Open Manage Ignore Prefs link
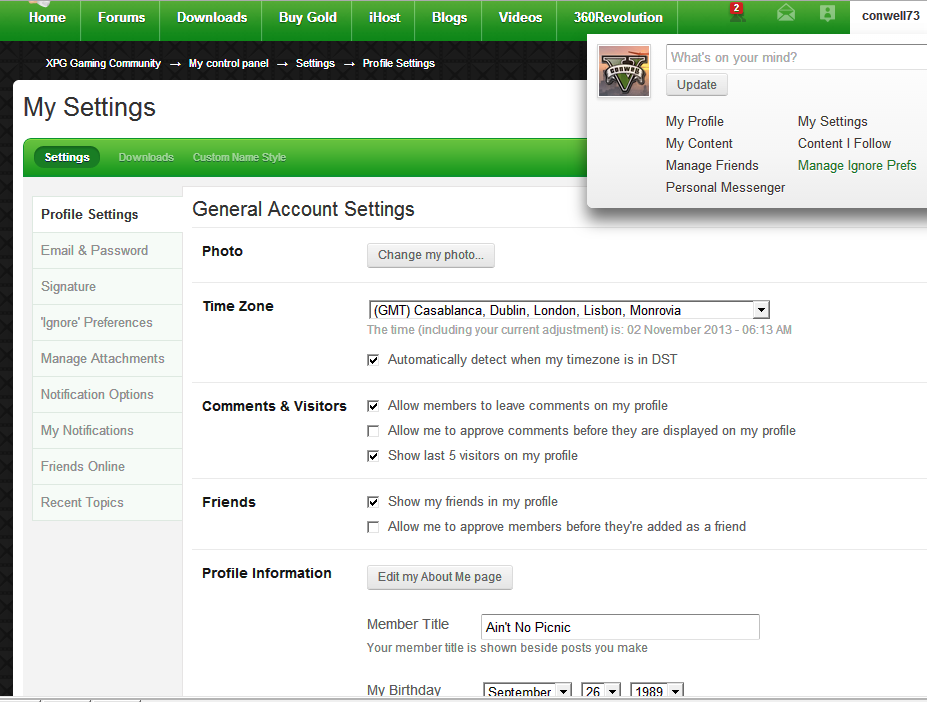Image resolution: width=927 pixels, height=702 pixels. coord(856,166)
